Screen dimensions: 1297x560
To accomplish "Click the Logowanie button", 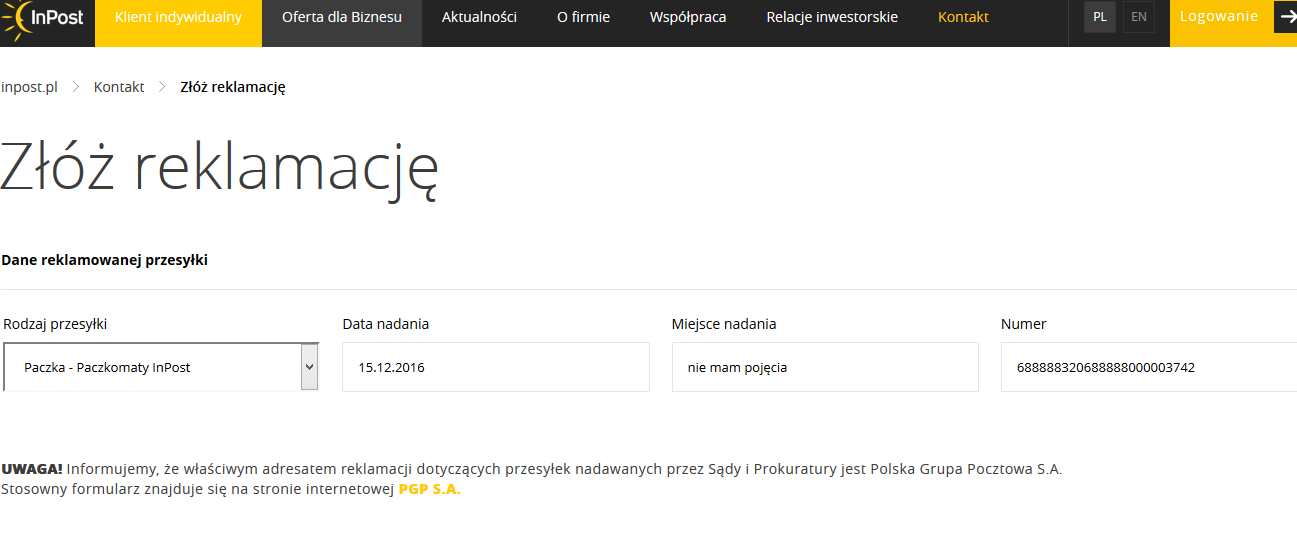I will point(1219,17).
